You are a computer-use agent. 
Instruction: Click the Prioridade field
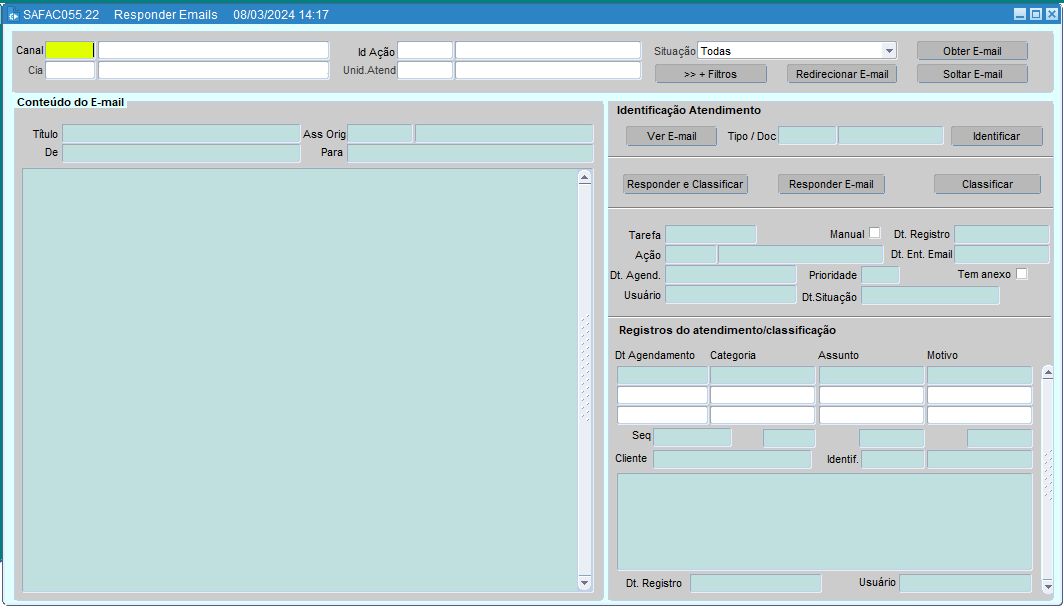click(x=880, y=275)
